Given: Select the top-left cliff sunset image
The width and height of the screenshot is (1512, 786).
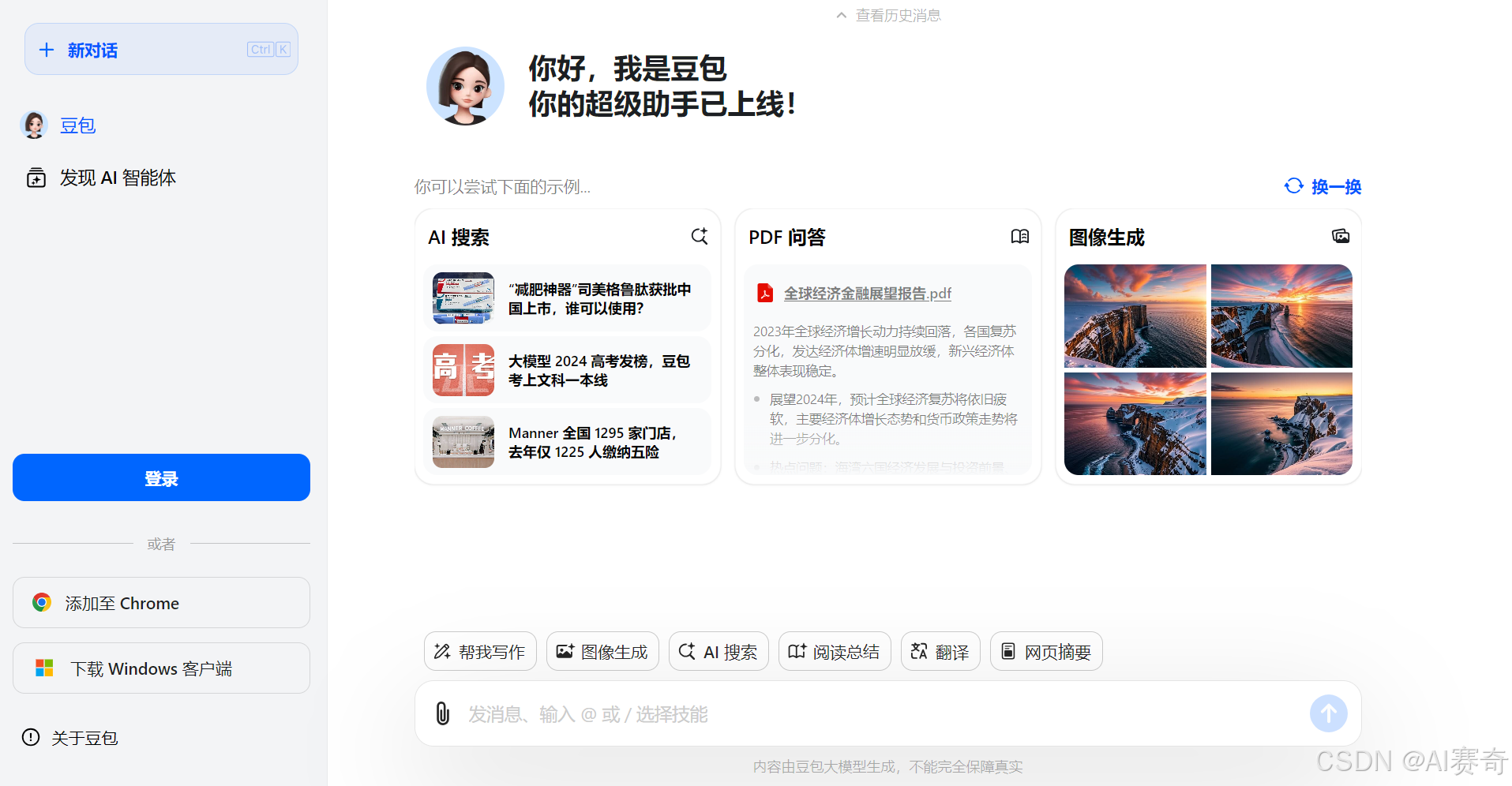Looking at the screenshot, I should (1135, 316).
